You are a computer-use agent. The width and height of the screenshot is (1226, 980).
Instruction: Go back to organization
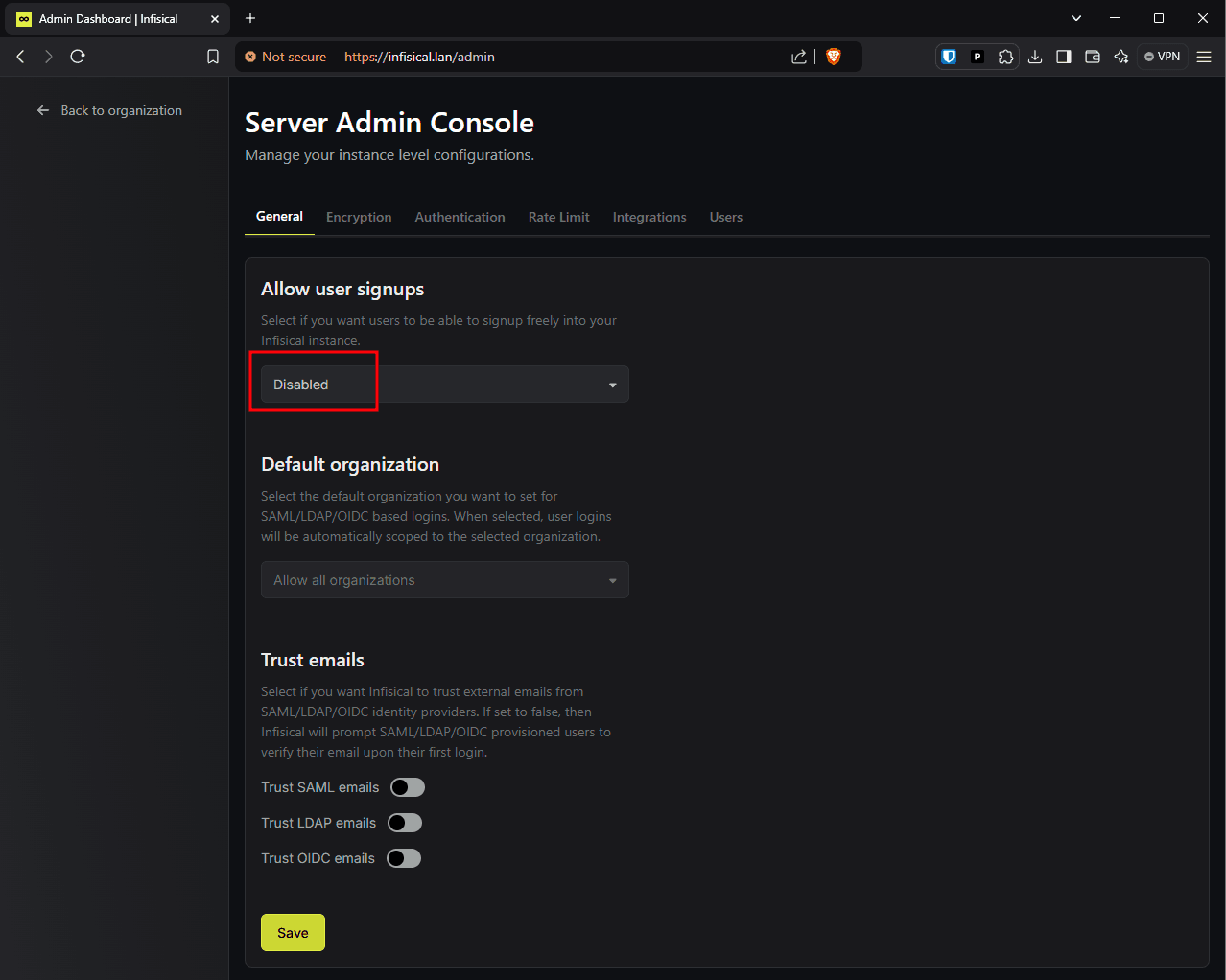(108, 110)
